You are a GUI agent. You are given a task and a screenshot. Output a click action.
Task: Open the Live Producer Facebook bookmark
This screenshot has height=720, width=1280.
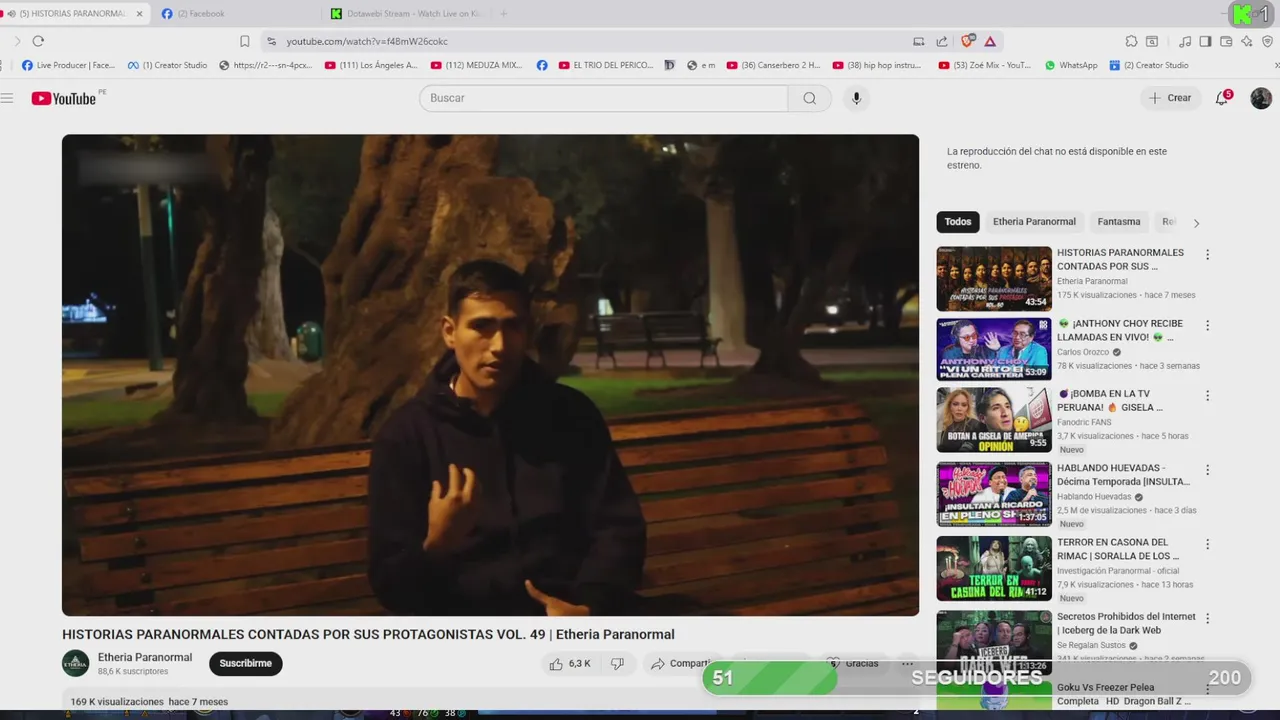[68, 65]
